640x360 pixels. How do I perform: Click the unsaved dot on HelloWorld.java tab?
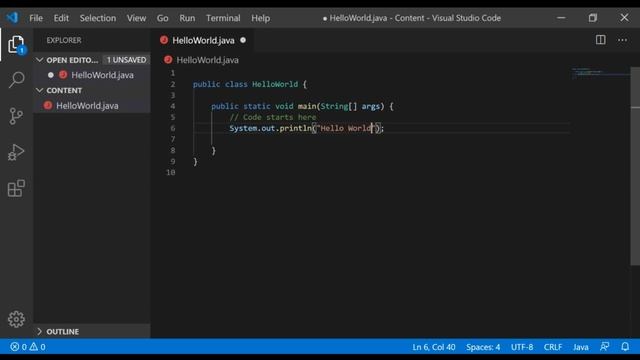click(x=243, y=40)
